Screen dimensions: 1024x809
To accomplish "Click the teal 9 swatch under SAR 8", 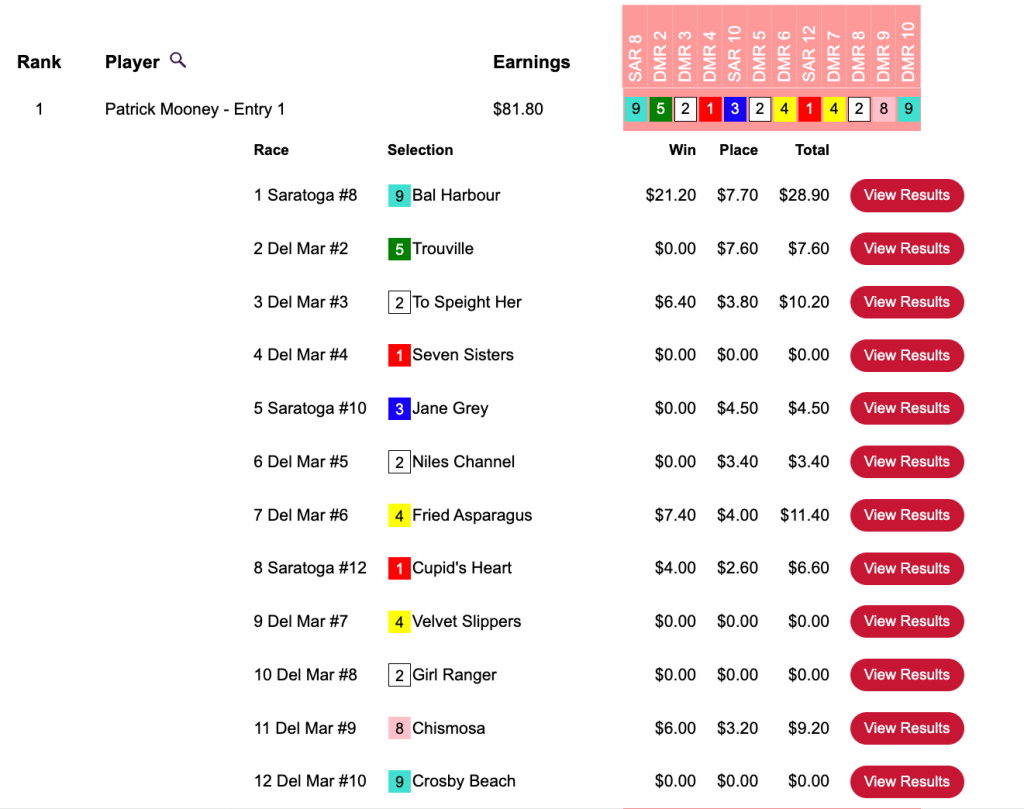I will tap(635, 109).
